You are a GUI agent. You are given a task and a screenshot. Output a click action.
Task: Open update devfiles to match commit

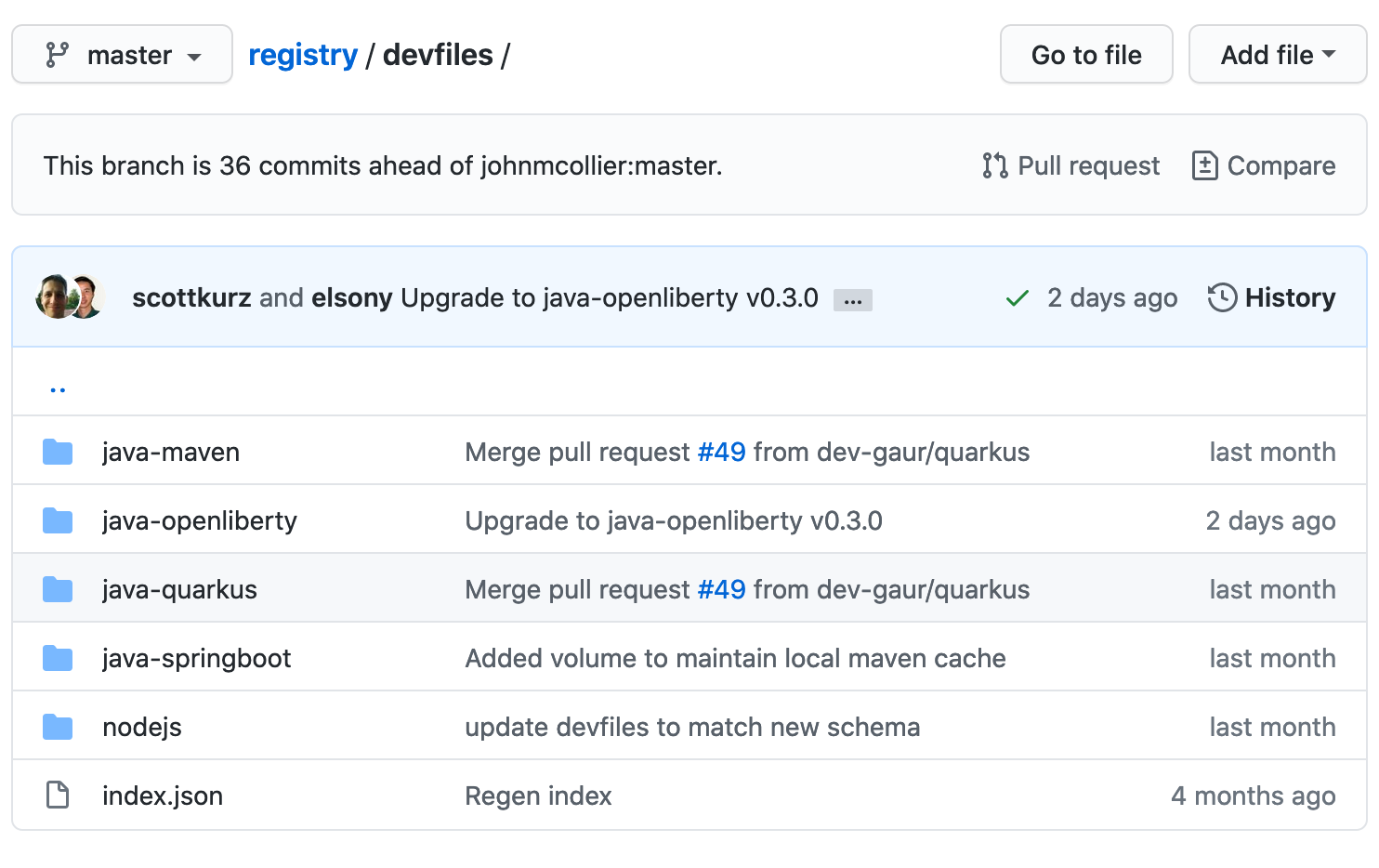pyautogui.click(x=692, y=727)
